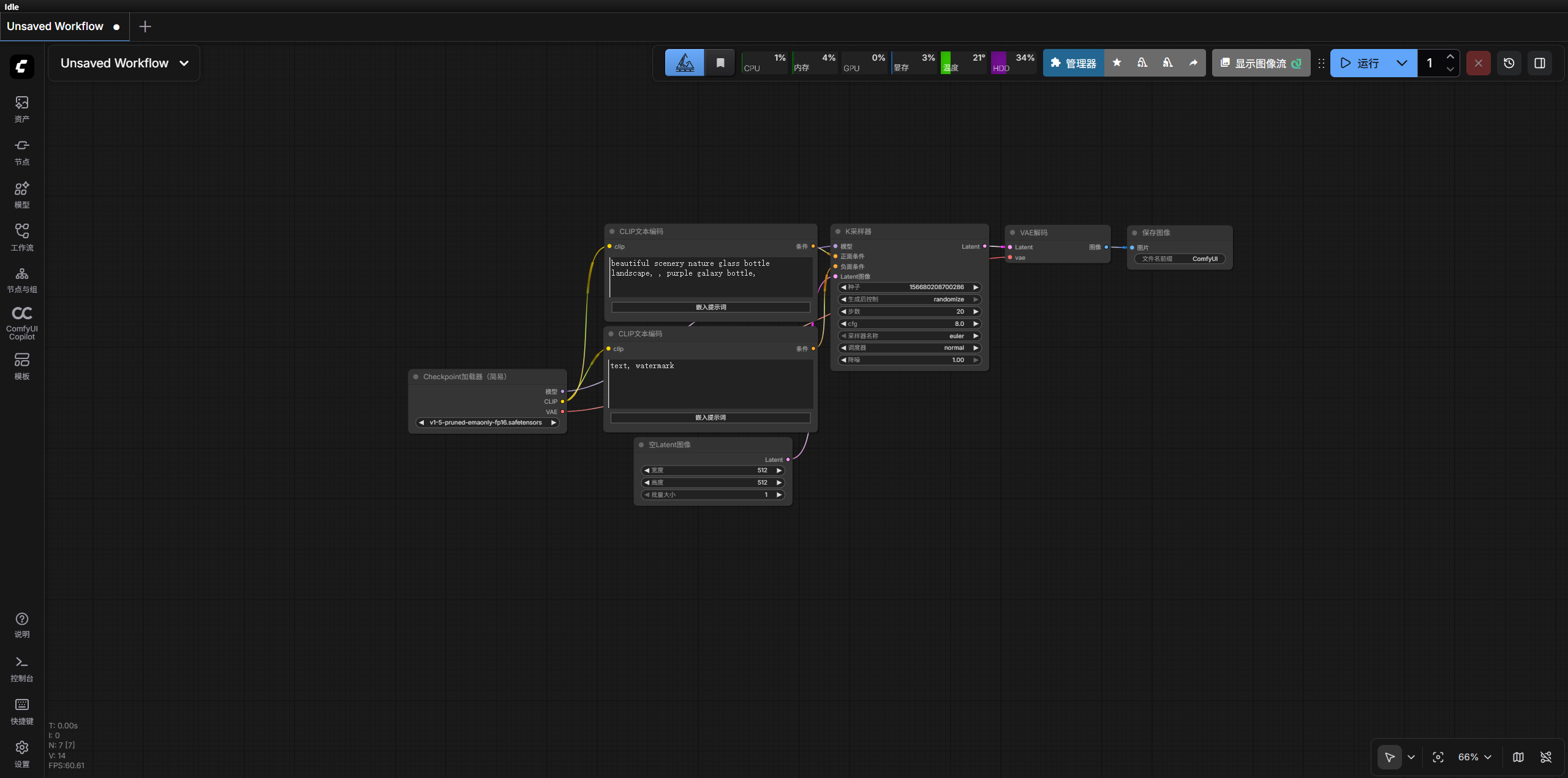
Task: Open the 66% zoom level dropdown
Action: point(1475,757)
